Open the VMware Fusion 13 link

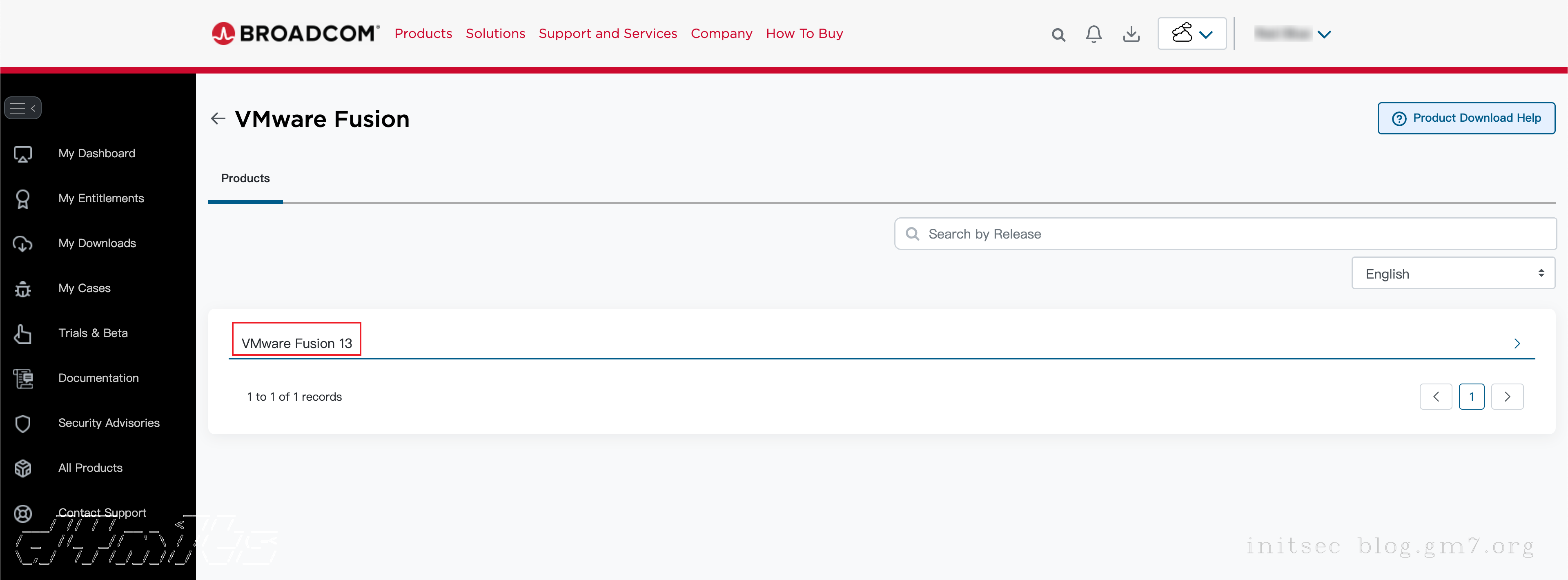click(296, 343)
